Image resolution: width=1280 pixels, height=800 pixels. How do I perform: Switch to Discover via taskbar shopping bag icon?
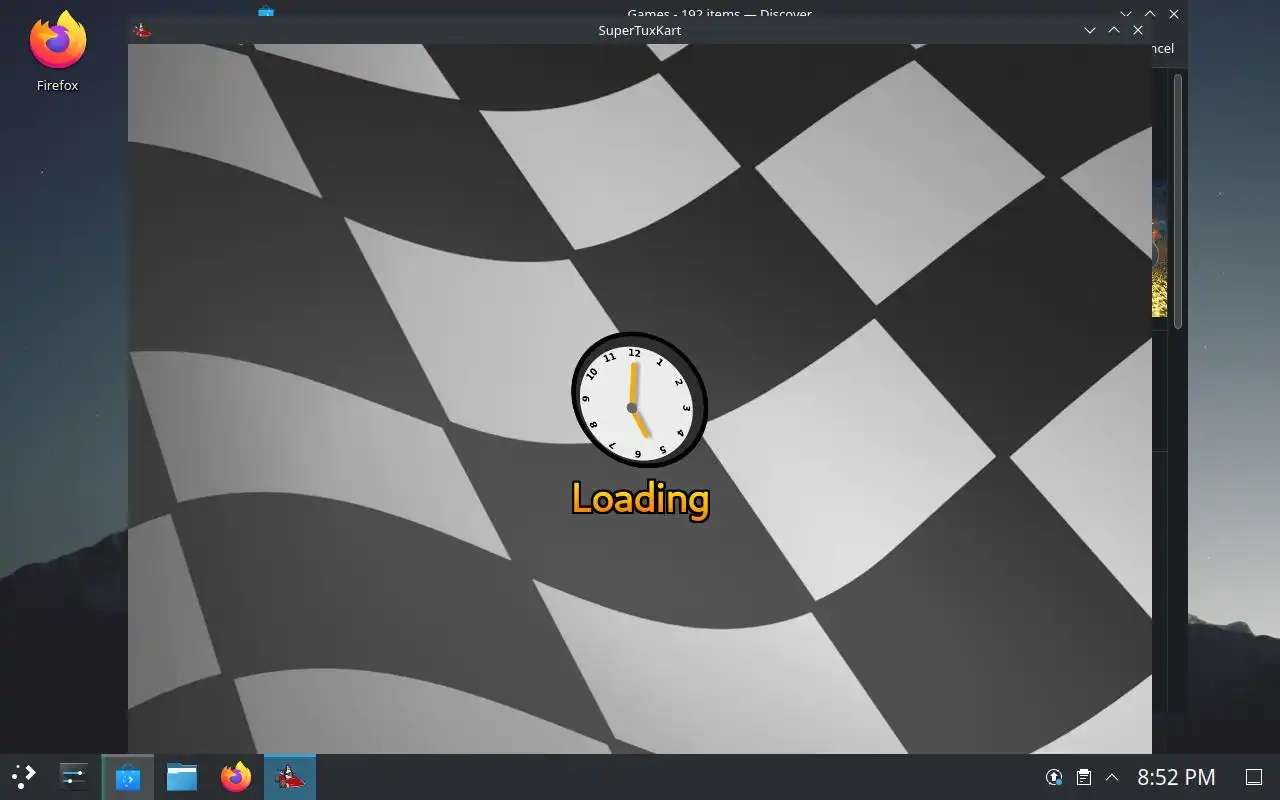click(128, 777)
